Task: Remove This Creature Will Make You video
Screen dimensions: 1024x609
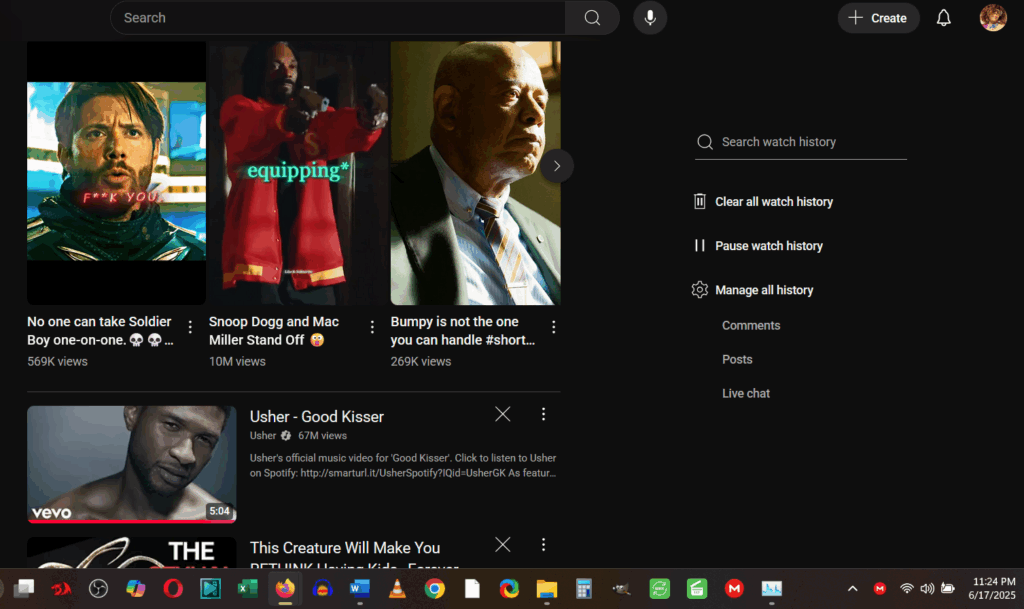Action: [503, 545]
